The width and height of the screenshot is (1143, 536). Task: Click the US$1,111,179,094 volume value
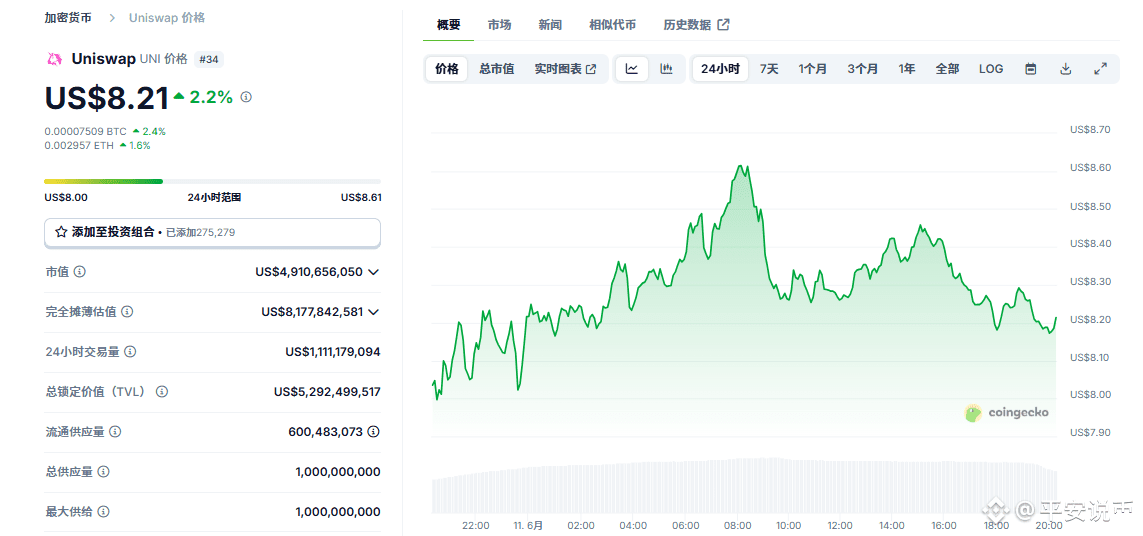(332, 351)
